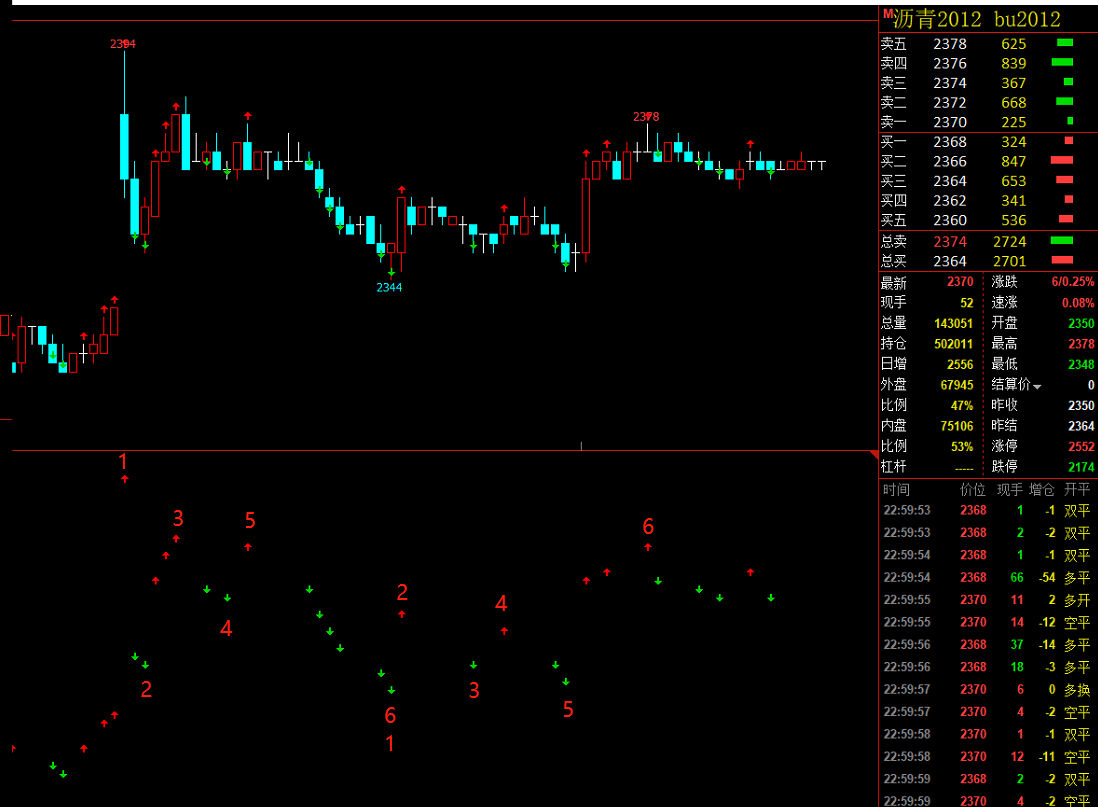Select the 22:59:54 trade with 66 lots

[985, 577]
